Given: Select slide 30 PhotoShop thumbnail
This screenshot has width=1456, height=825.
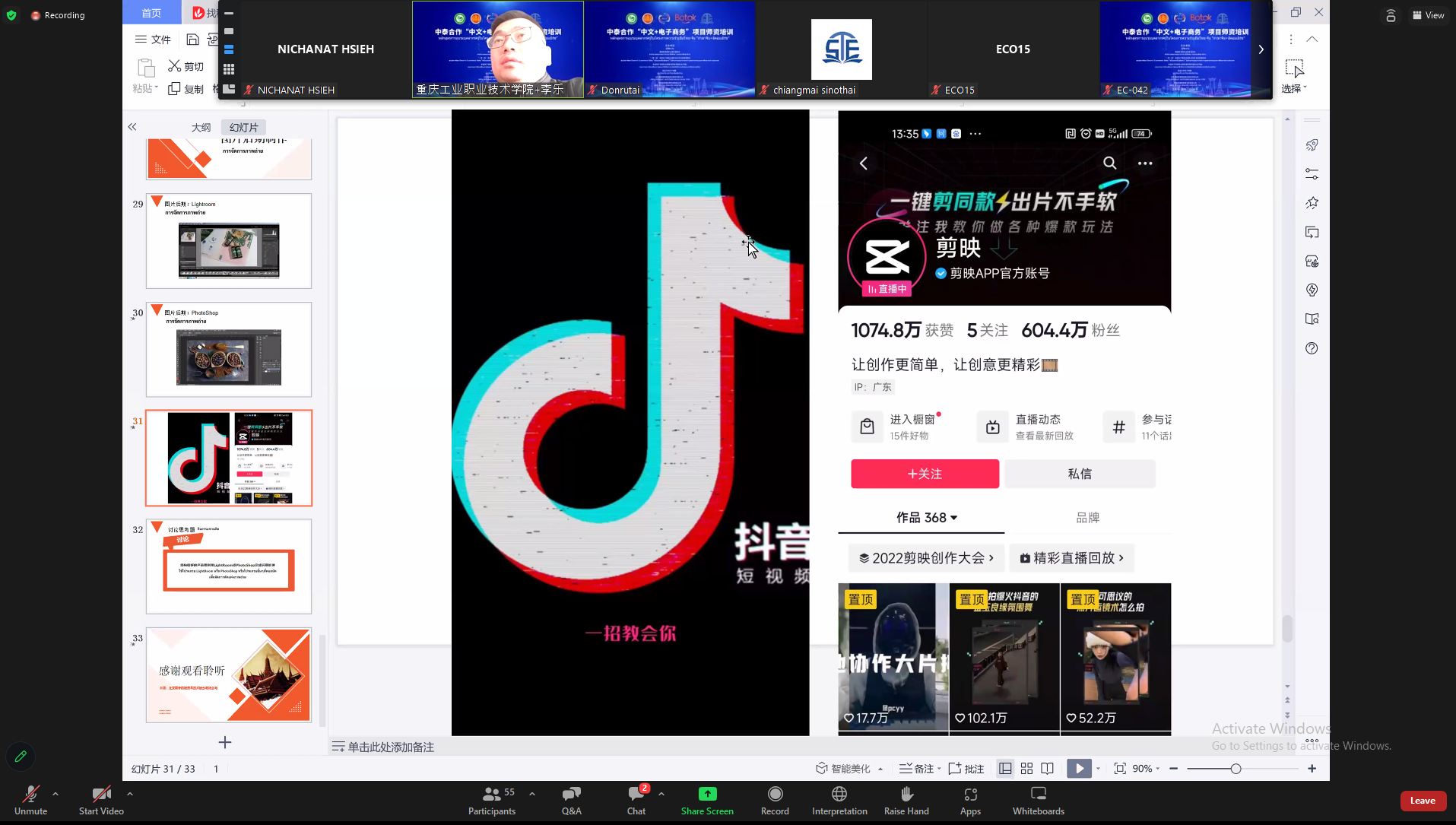Looking at the screenshot, I should pos(229,350).
